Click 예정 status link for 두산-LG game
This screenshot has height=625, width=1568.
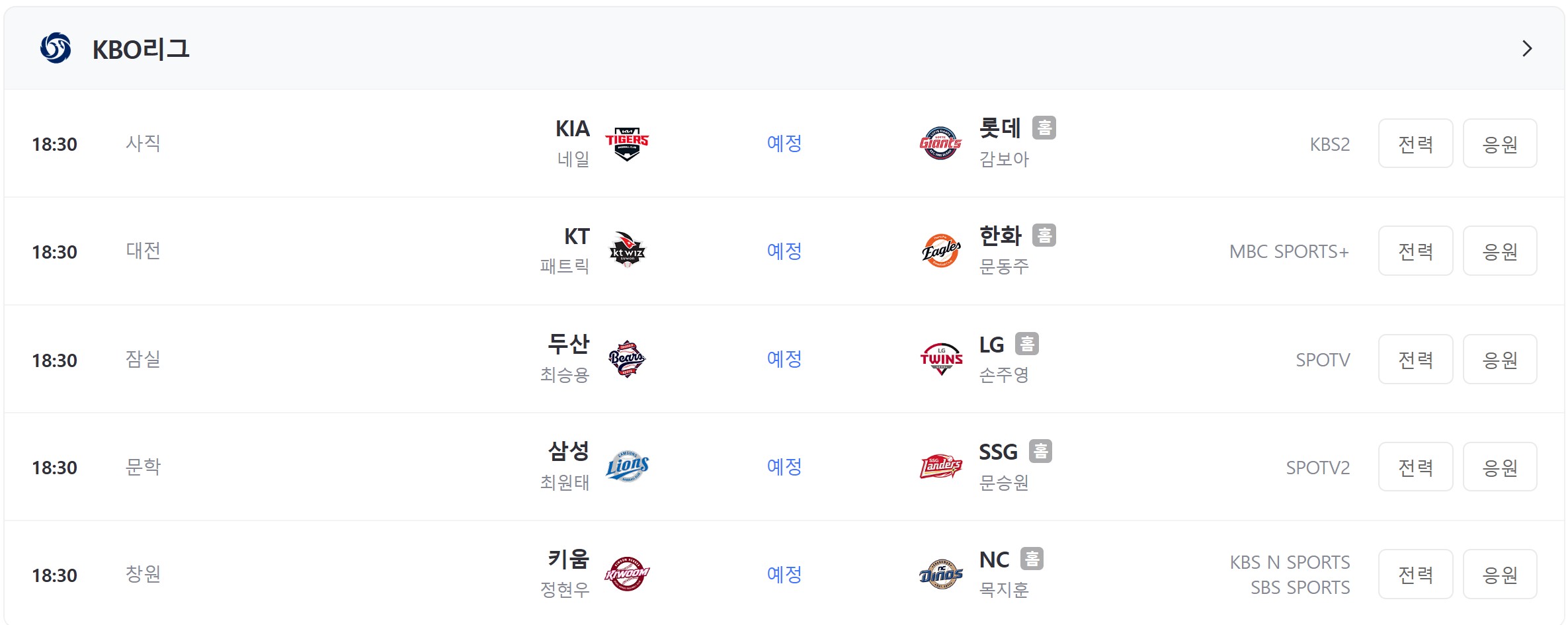pyautogui.click(x=784, y=359)
